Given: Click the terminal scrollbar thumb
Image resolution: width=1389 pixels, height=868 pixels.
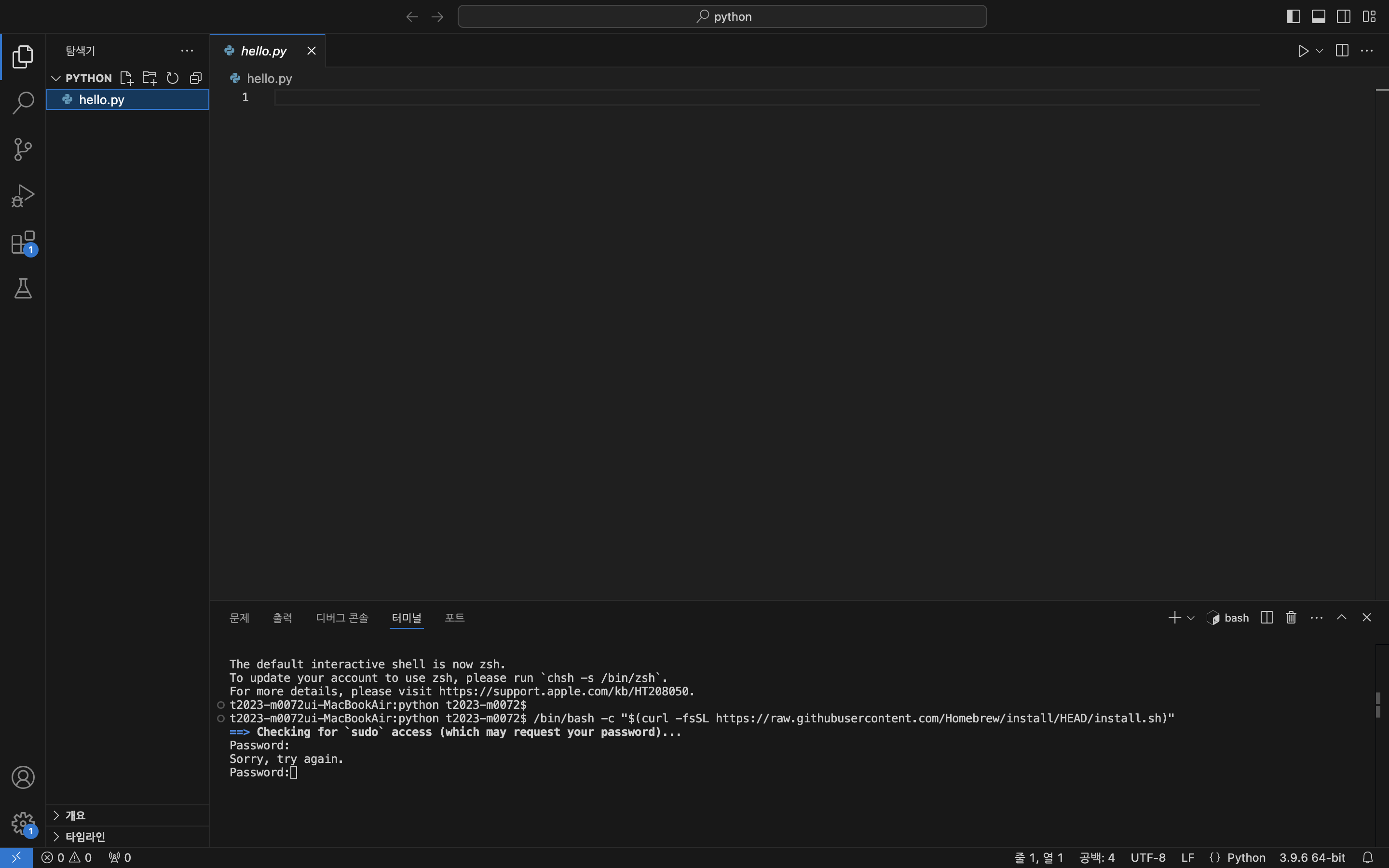Looking at the screenshot, I should (1378, 705).
